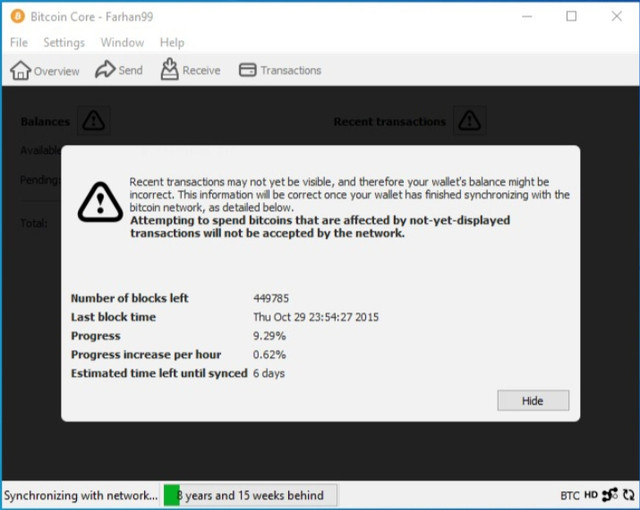
Task: Click the '0.62%' progress per hour value
Action: pyautogui.click(x=269, y=355)
